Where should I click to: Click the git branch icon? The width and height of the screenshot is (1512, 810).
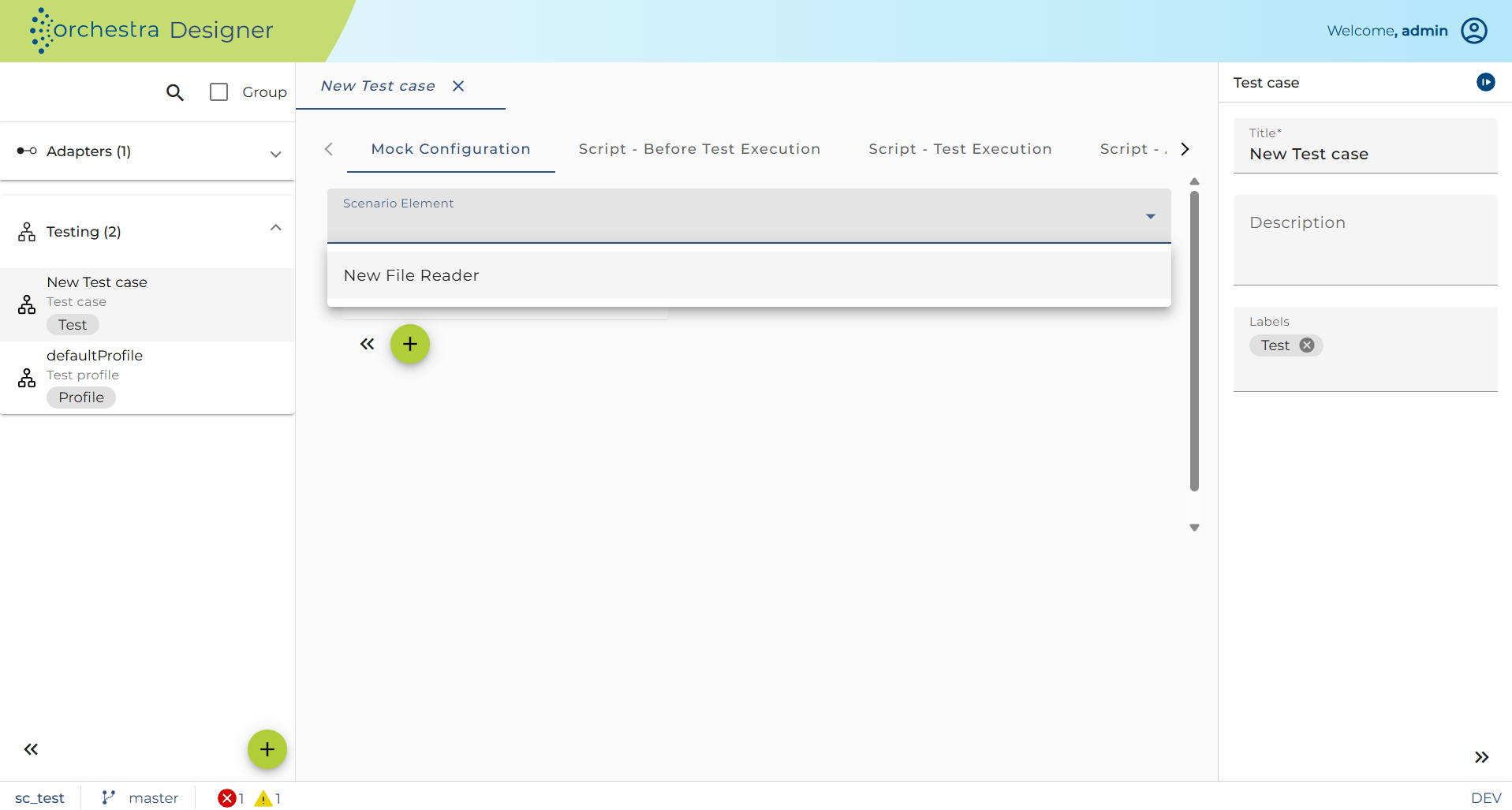tap(108, 798)
